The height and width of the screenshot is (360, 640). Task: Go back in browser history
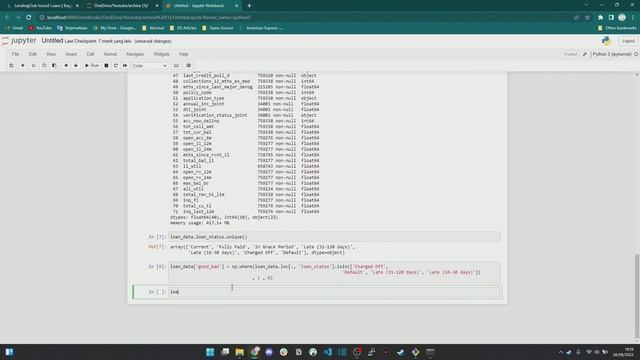(7, 18)
